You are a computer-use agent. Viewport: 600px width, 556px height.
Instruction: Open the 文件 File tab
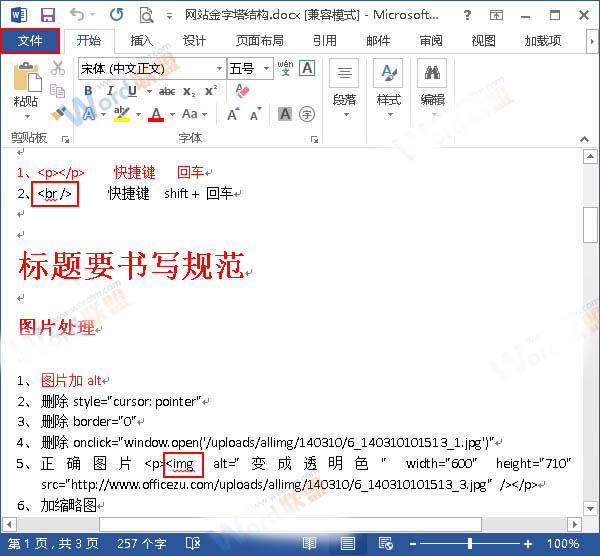pos(30,41)
